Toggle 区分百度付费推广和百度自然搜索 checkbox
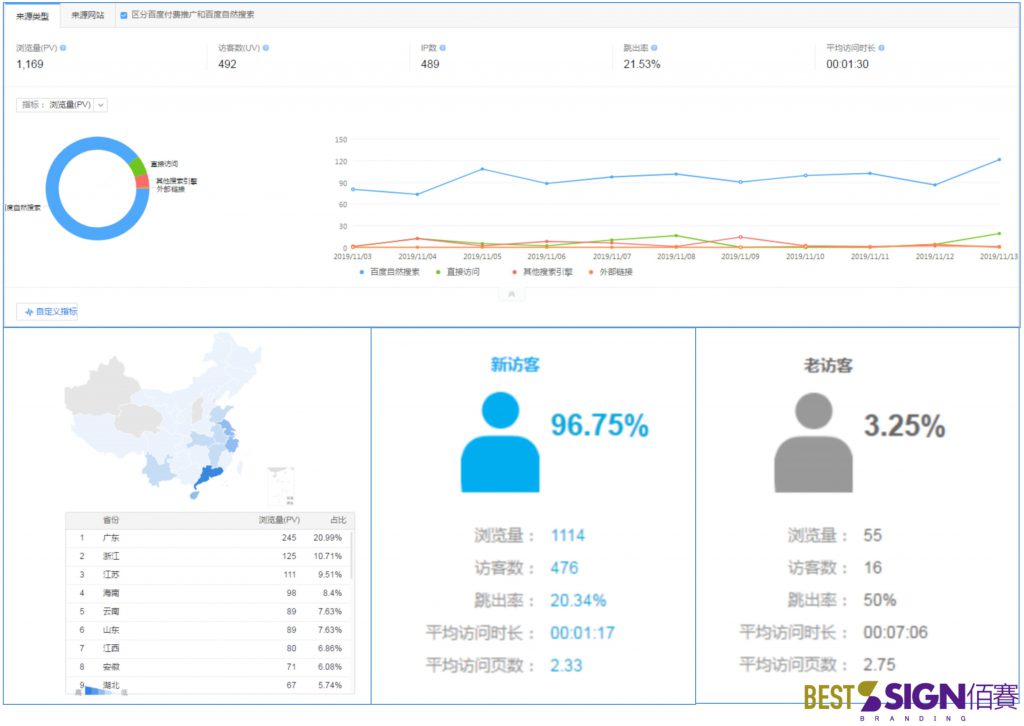The image size is (1024, 726). click(x=123, y=15)
